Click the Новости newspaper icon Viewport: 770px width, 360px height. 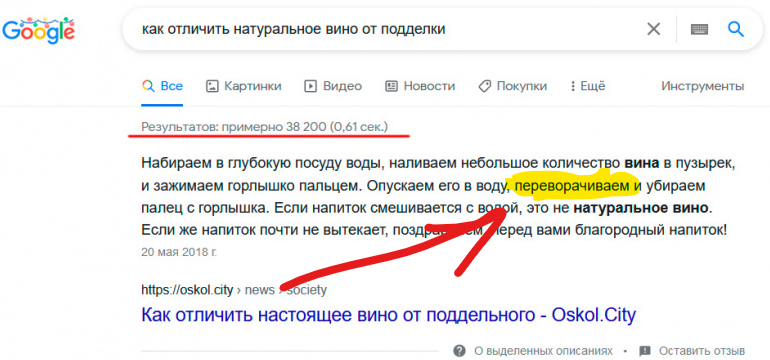click(x=391, y=86)
